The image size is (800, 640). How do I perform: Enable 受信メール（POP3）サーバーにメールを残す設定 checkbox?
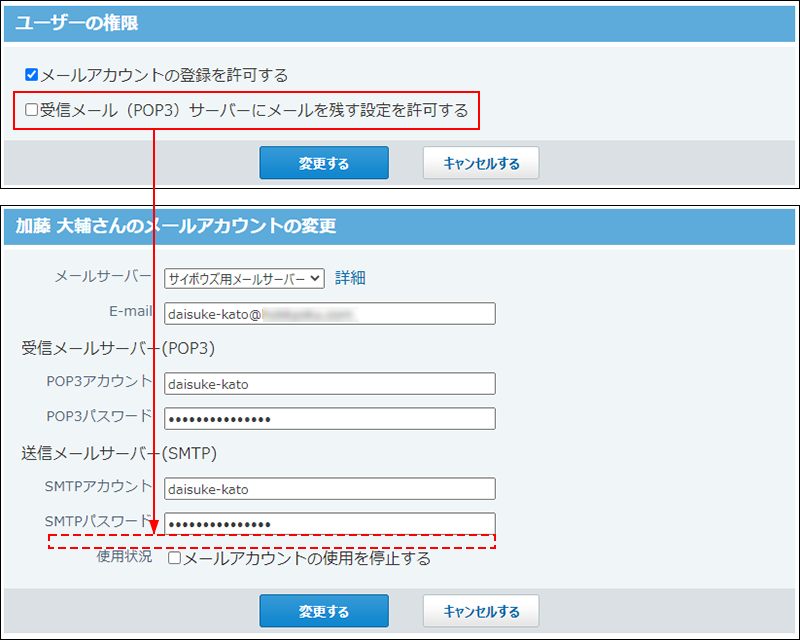[x=32, y=110]
